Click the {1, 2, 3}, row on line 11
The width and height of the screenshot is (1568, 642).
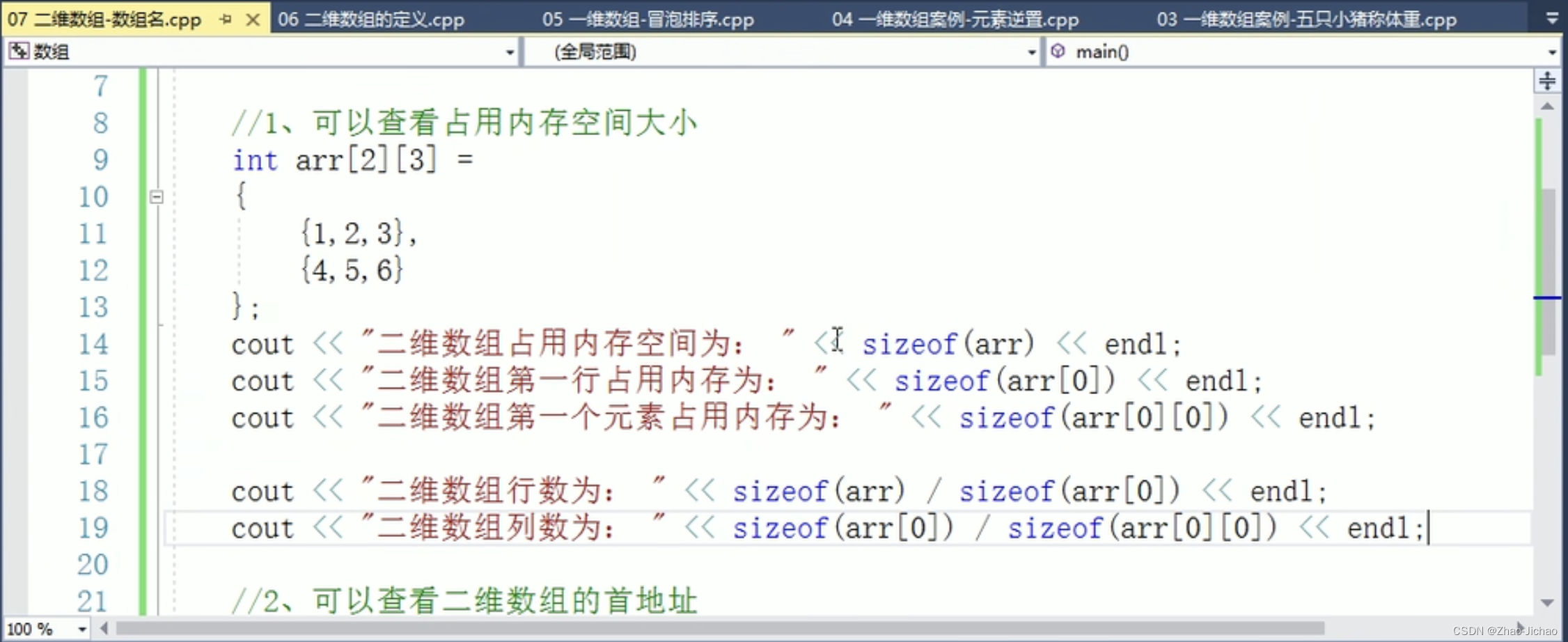click(x=359, y=233)
